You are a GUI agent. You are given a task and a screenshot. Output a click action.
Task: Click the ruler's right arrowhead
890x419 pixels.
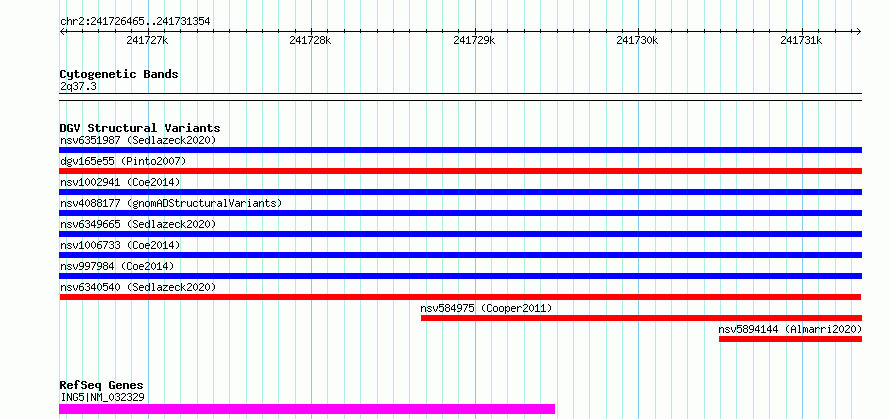[858, 32]
